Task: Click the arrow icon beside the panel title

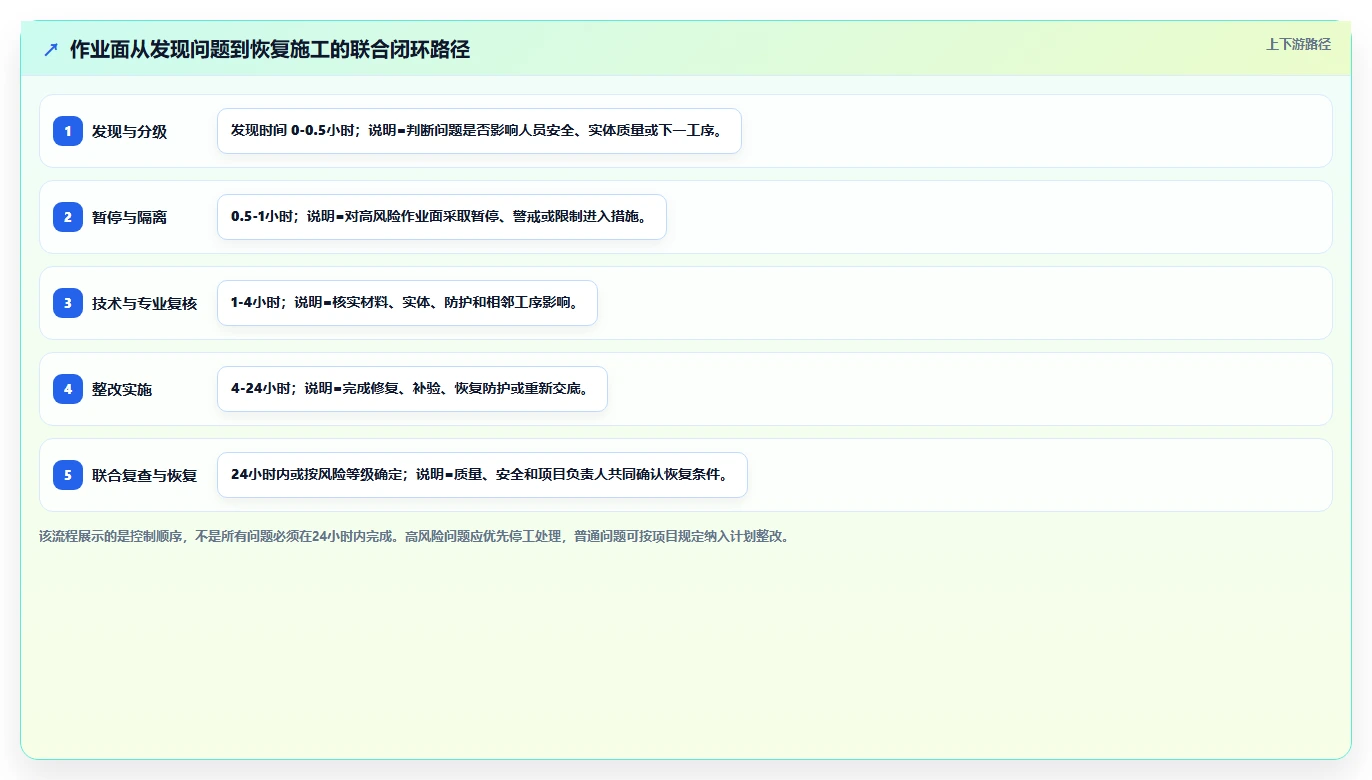Action: click(51, 50)
